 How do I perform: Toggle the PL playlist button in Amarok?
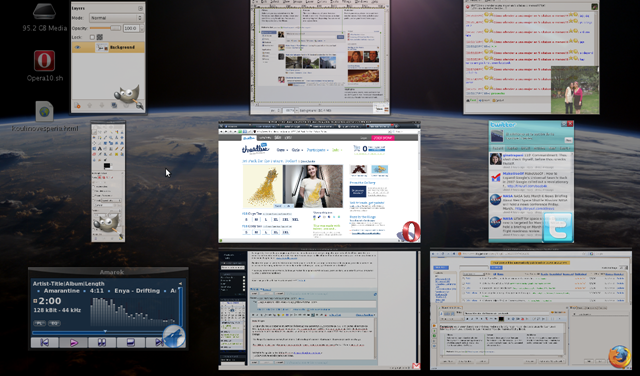pyautogui.click(x=40, y=323)
